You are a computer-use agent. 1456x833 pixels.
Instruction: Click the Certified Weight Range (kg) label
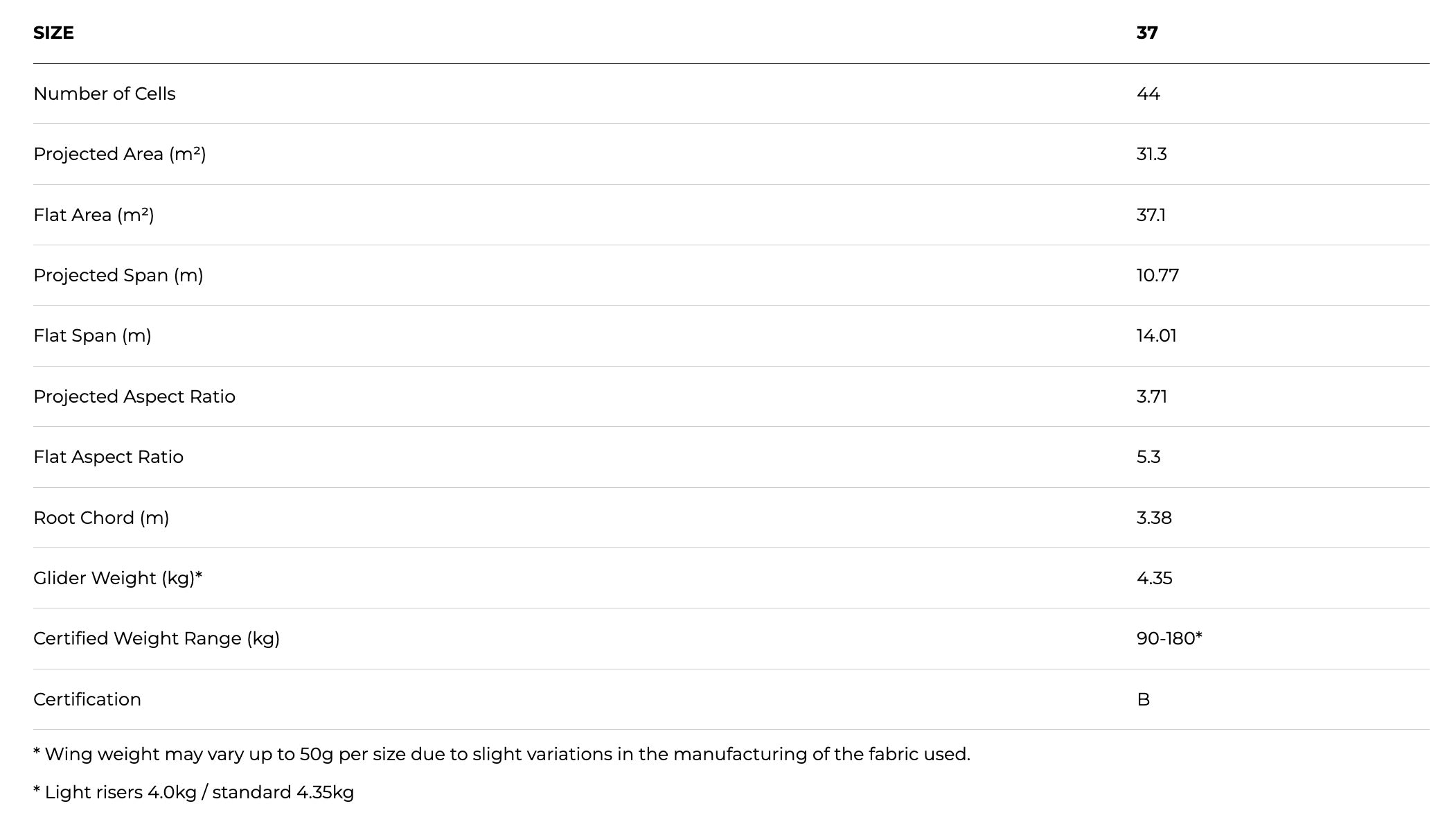click(157, 638)
